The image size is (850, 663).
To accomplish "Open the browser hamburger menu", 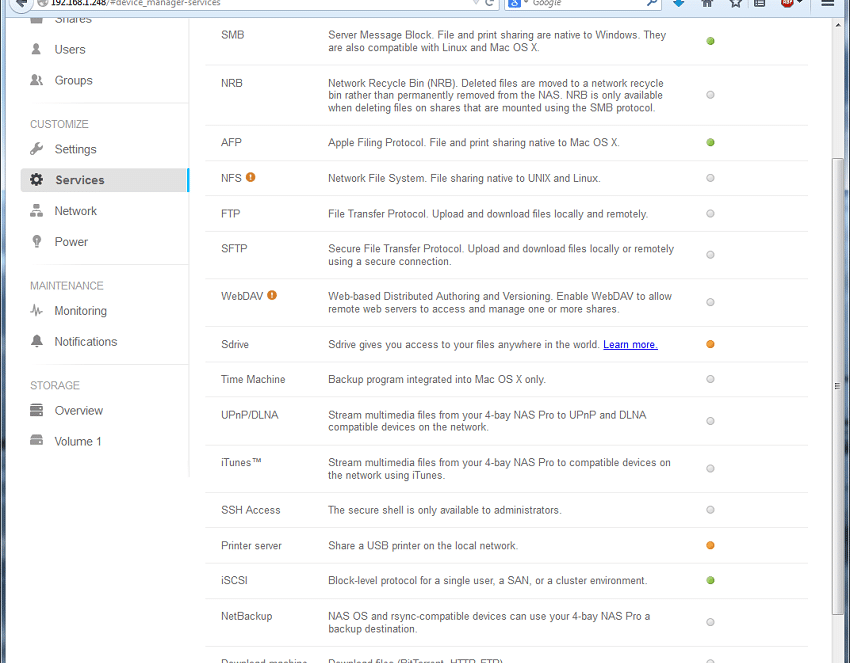I will 827,3.
